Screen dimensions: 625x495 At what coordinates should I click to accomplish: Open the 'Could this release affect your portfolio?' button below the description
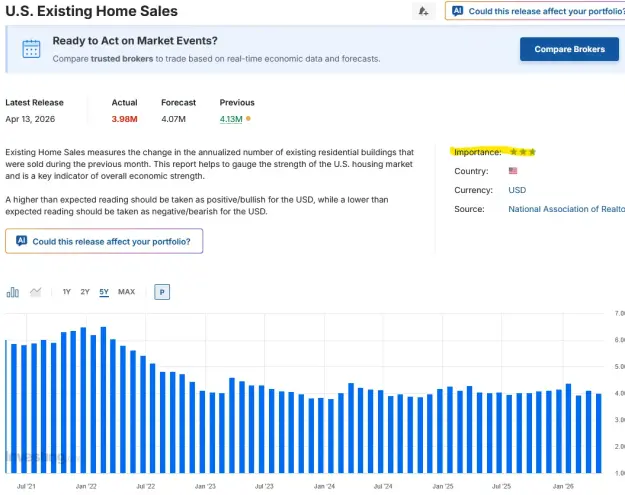[104, 241]
